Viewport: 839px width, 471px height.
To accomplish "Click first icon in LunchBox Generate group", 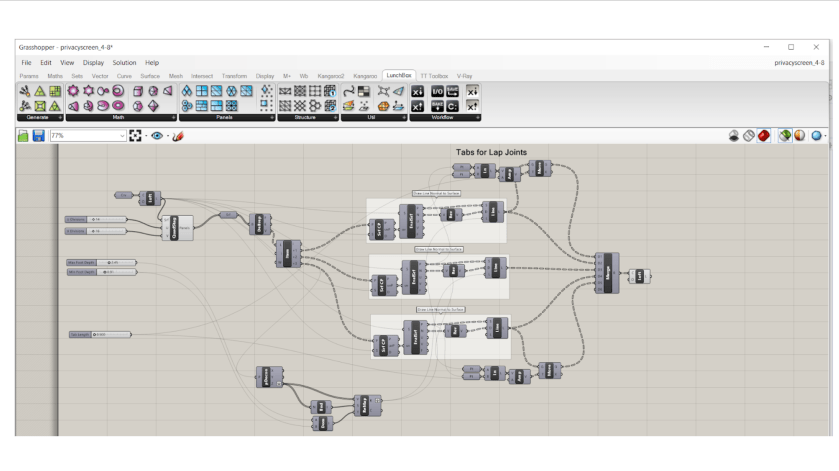I will pyautogui.click(x=24, y=91).
